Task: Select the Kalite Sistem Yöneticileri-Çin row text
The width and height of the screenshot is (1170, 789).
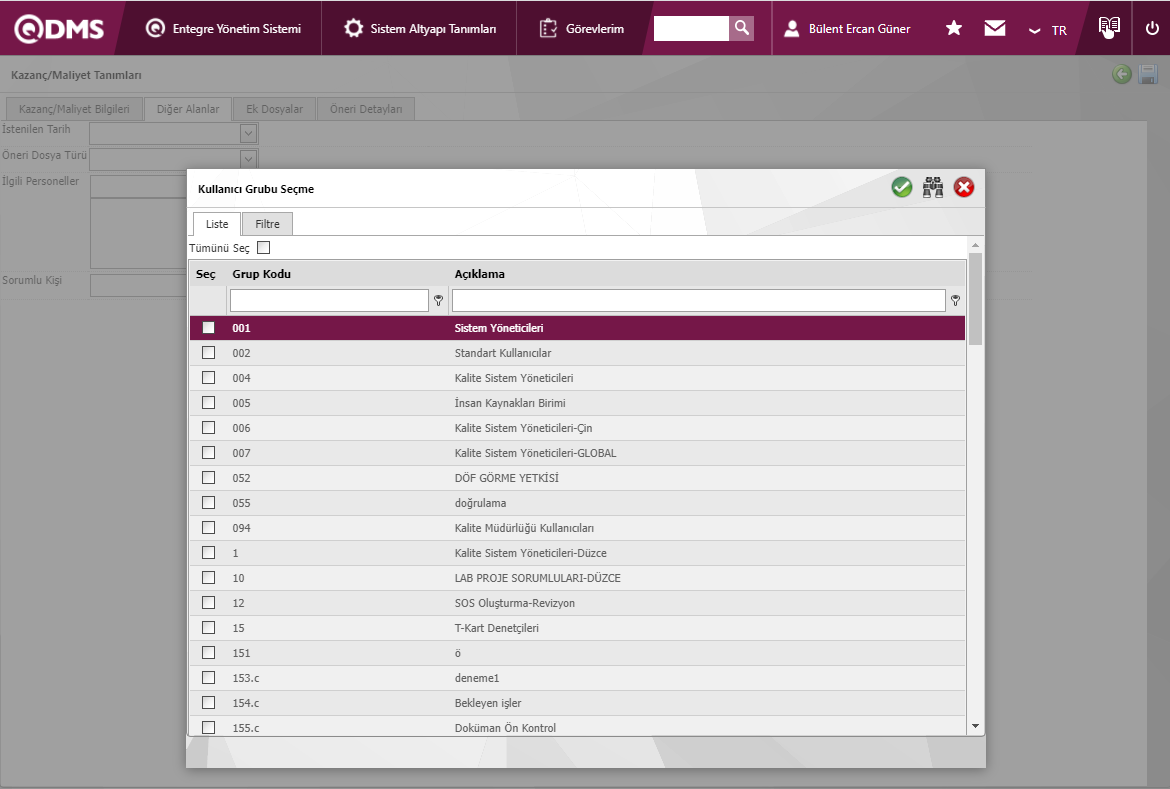Action: click(523, 428)
